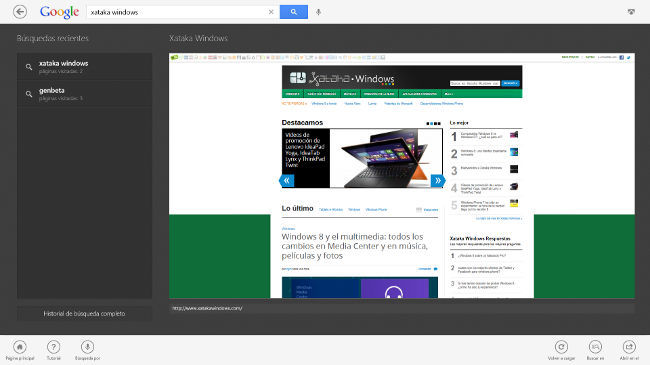
Task: Click next-slide arrow in Destacamos carousel
Action: click(438, 180)
